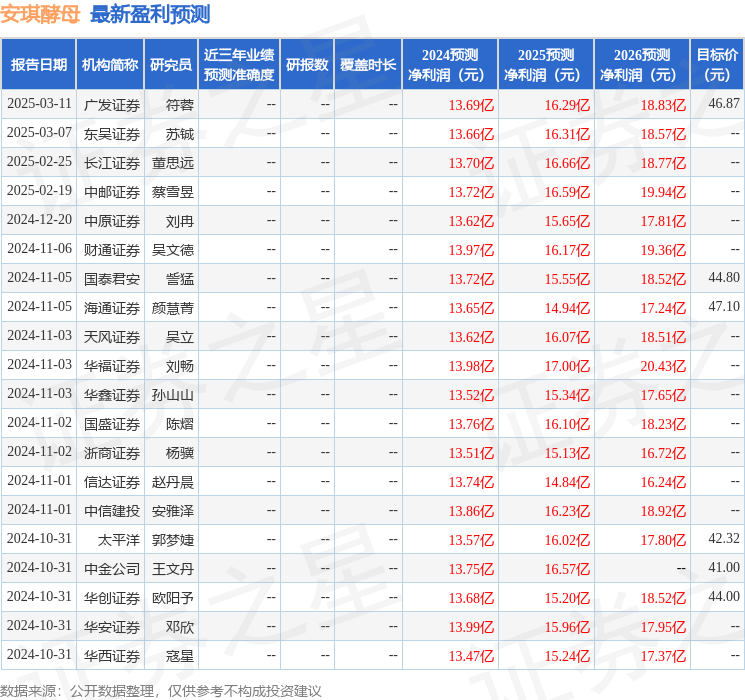Click the 目标价 column header

click(717, 65)
